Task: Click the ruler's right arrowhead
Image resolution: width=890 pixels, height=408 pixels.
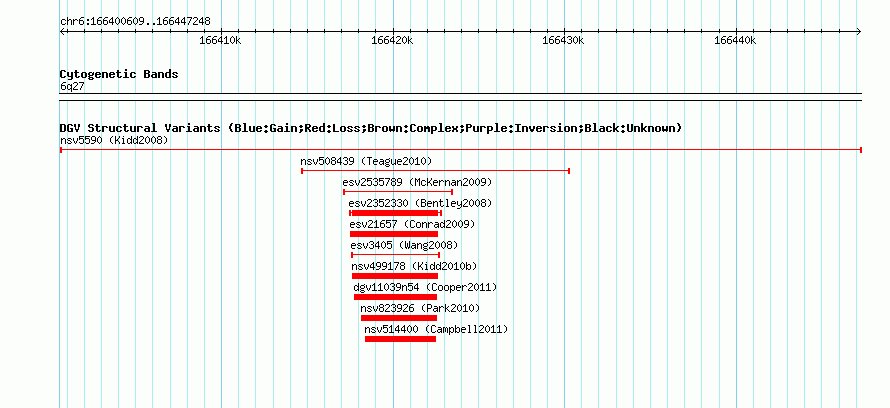Action: pos(859,31)
